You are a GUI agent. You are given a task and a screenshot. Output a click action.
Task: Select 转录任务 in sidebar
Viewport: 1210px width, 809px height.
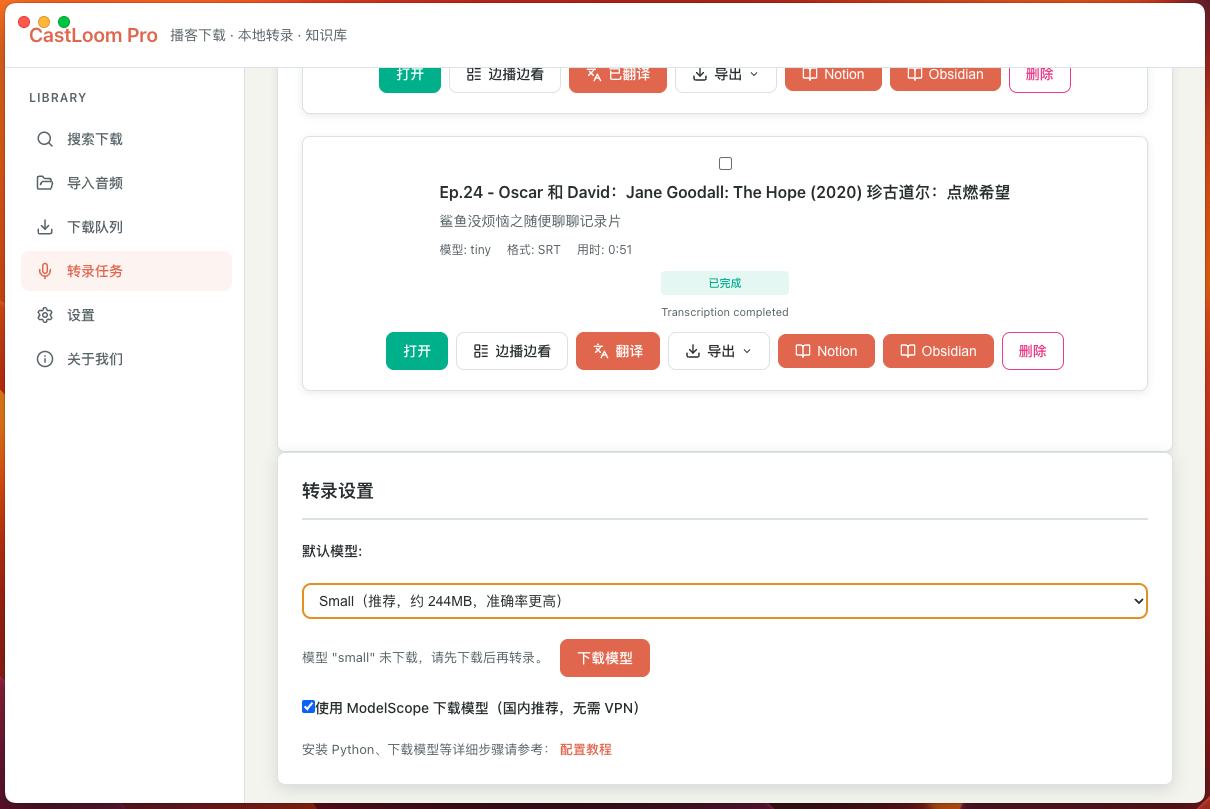(x=126, y=271)
